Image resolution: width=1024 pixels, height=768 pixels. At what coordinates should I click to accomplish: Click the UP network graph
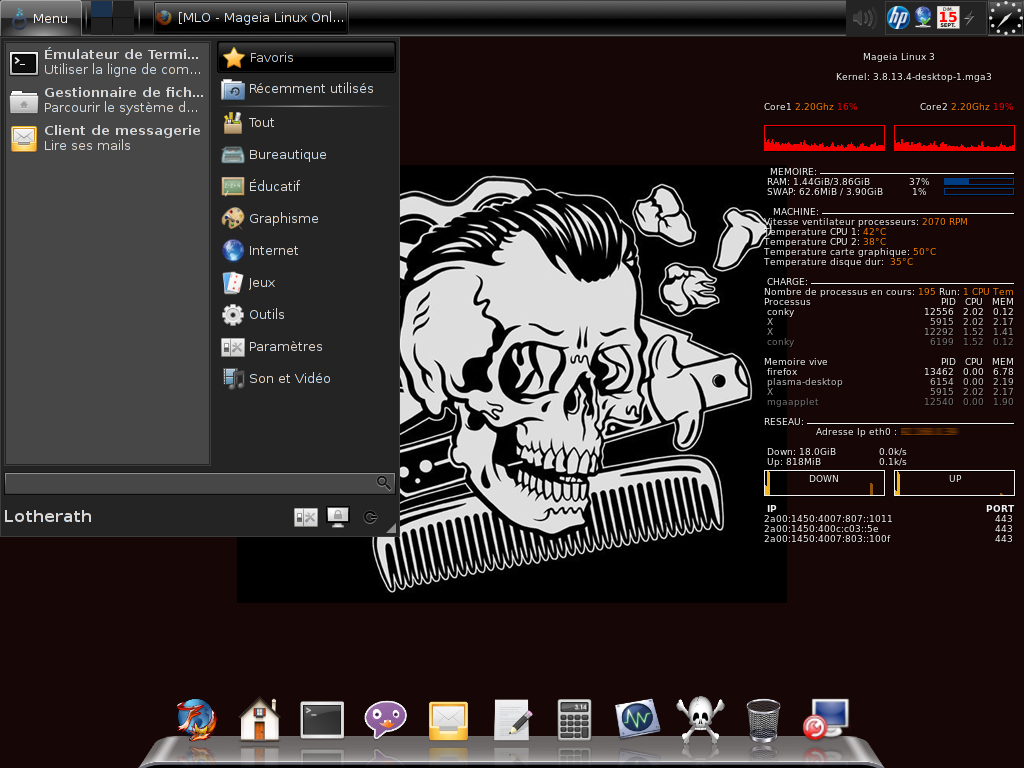click(954, 483)
